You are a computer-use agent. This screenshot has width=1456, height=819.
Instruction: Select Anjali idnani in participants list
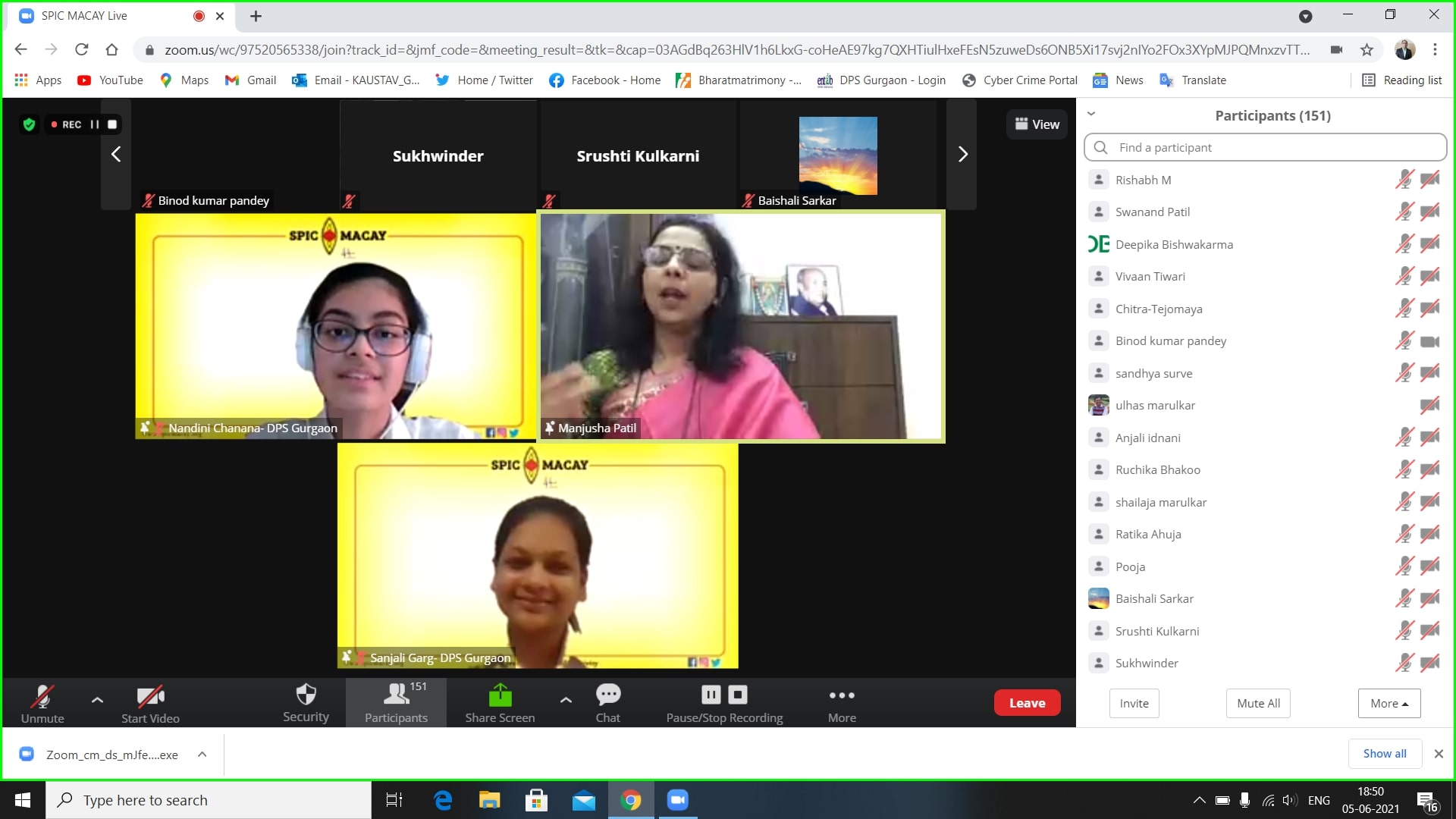(1265, 438)
